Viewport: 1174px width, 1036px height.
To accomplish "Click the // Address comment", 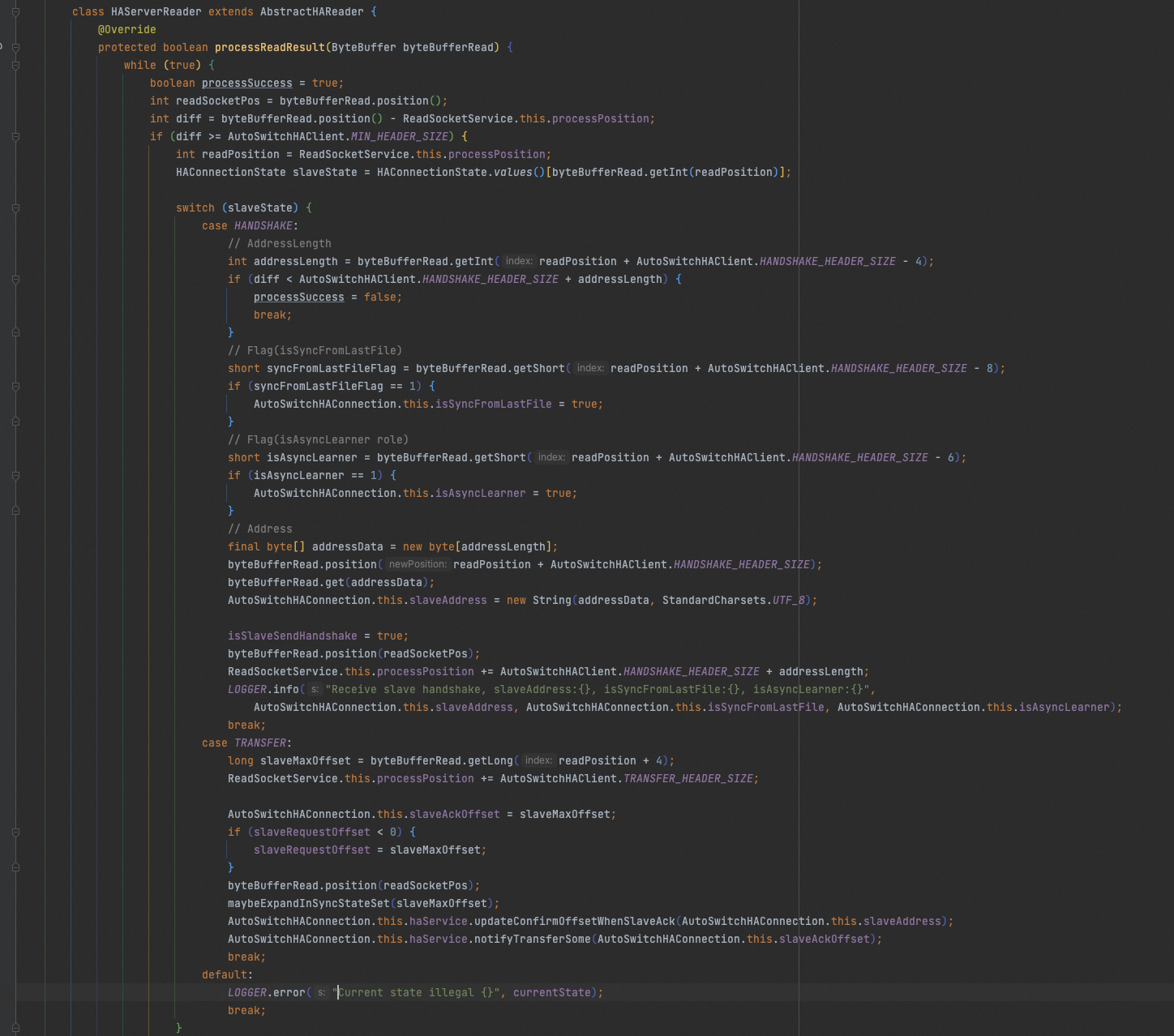I will coord(260,529).
